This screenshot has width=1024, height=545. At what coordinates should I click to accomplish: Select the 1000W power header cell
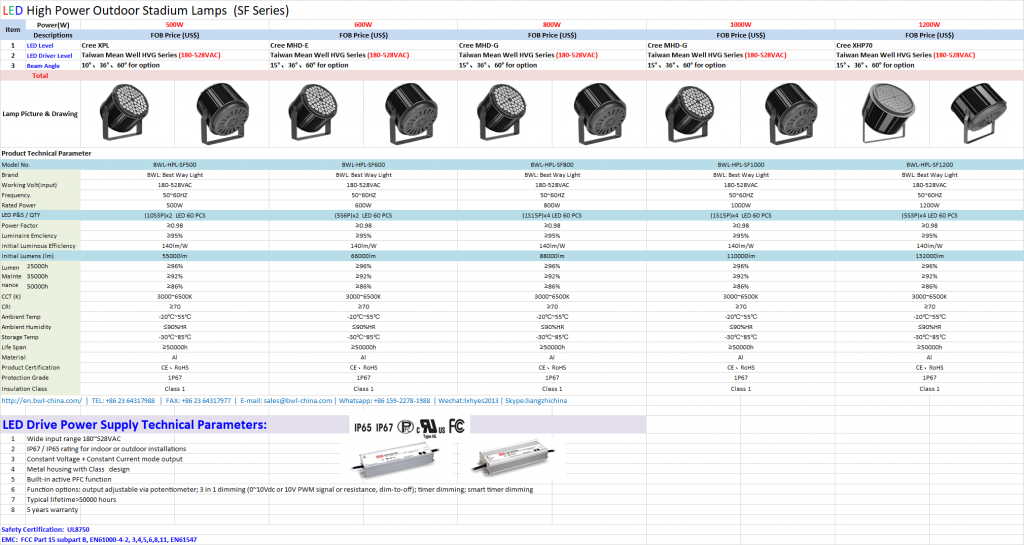(741, 25)
